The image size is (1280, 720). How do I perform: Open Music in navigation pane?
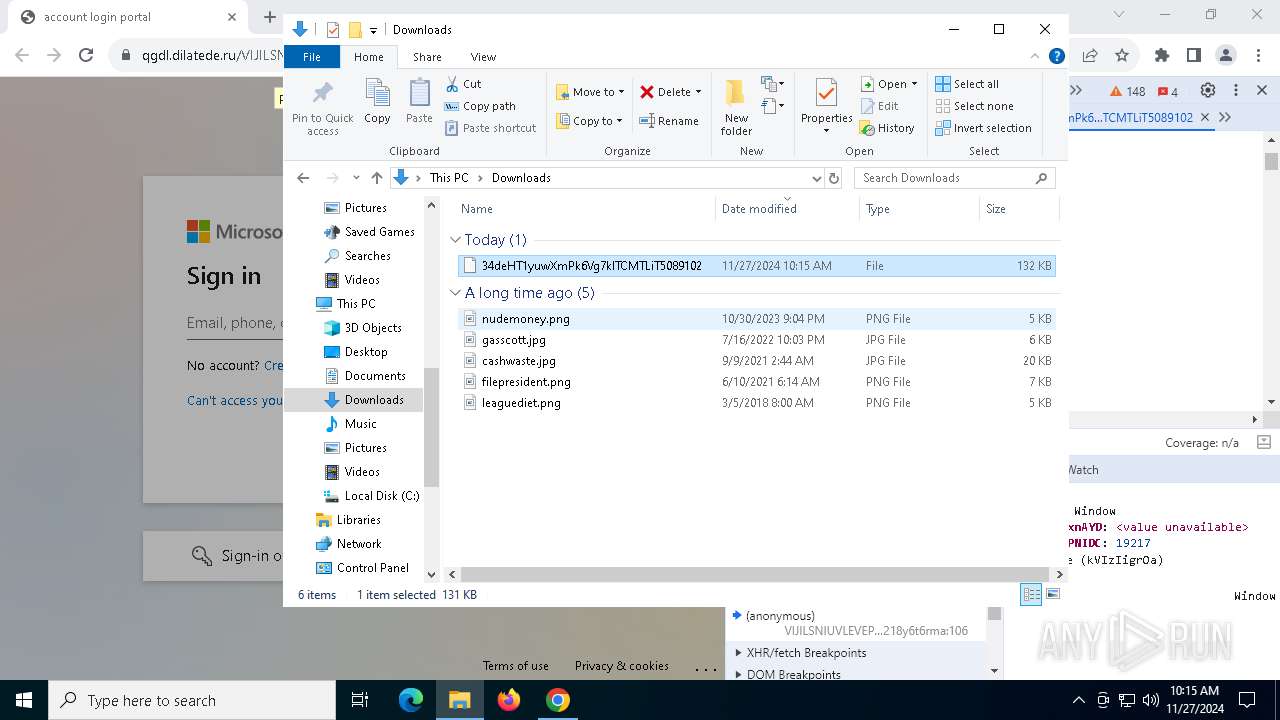(x=350, y=424)
